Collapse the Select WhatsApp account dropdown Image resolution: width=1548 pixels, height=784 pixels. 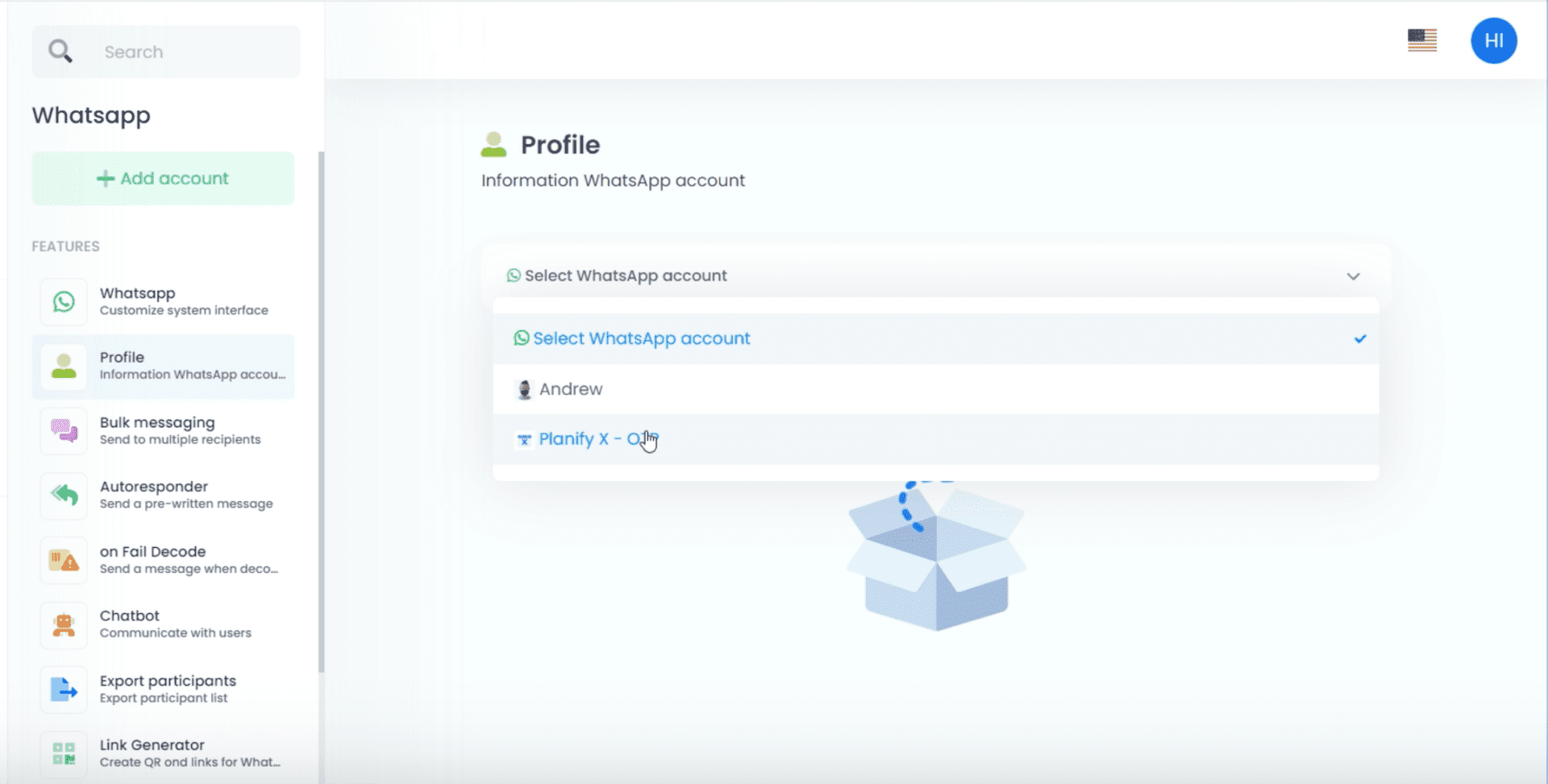pos(935,276)
